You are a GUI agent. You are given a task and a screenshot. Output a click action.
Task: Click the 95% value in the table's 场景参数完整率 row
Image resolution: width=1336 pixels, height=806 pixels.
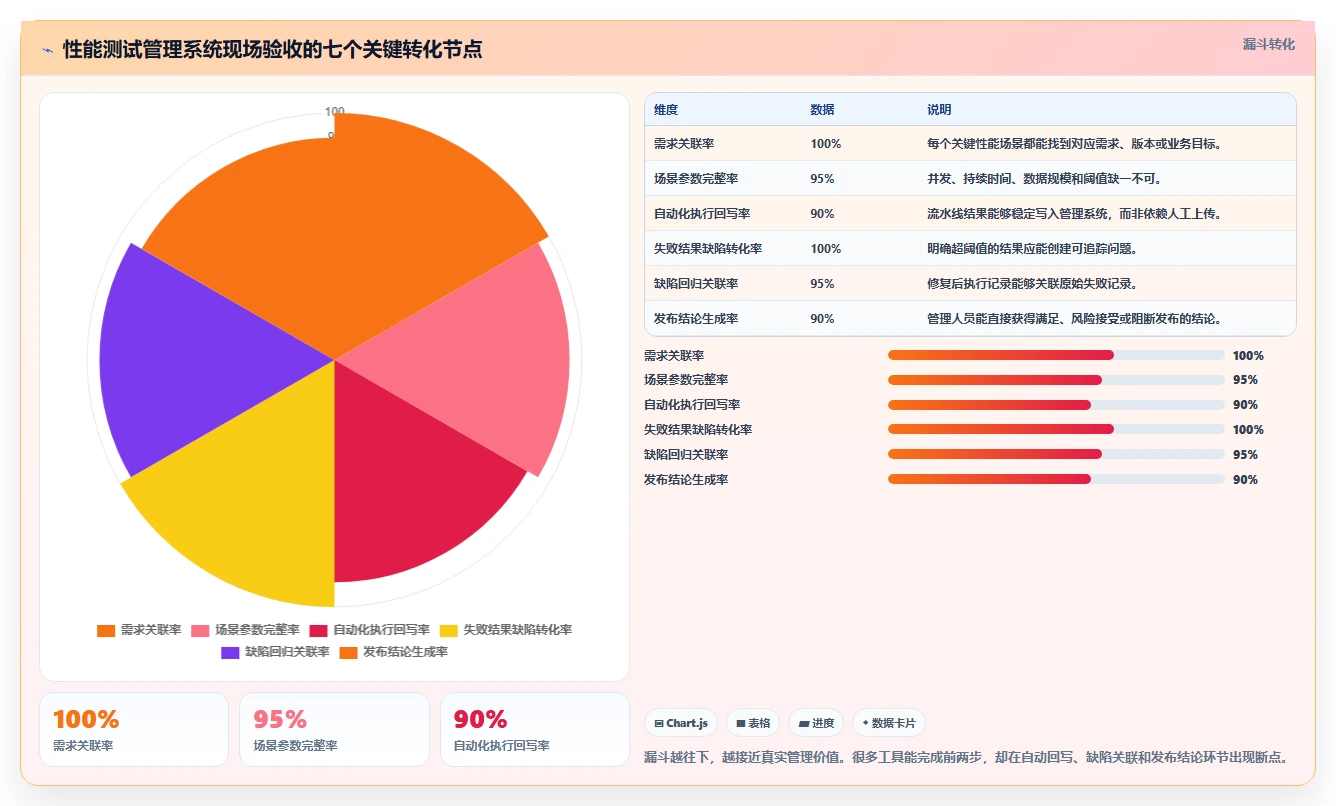click(822, 179)
